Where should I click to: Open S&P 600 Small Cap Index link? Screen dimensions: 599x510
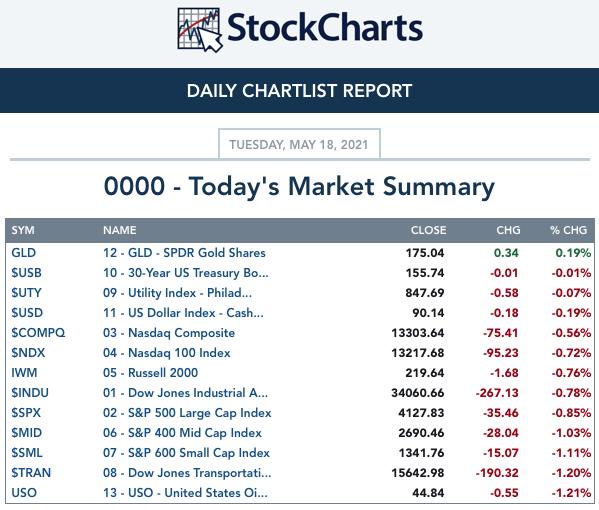point(186,453)
